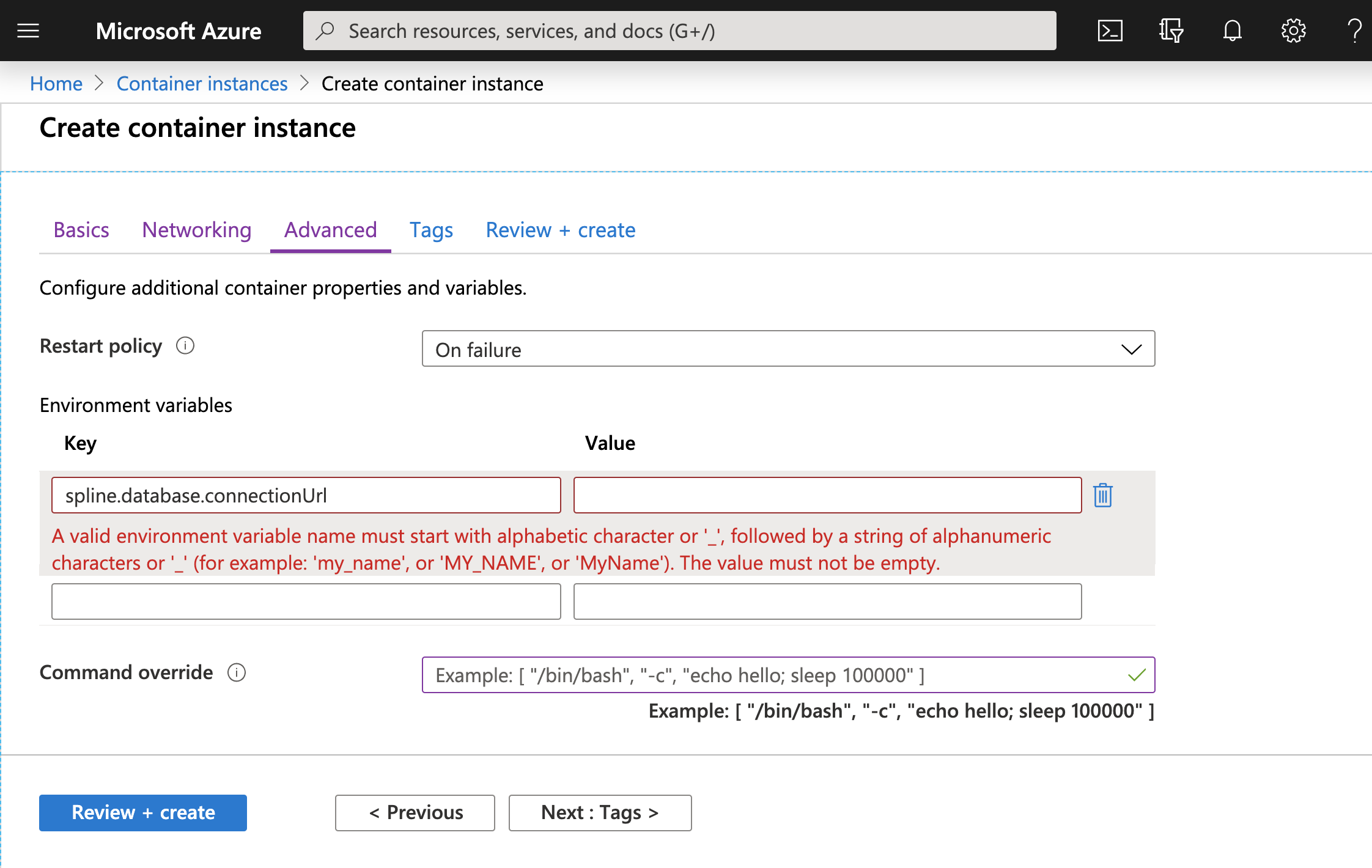Go back using the Previous button
The width and height of the screenshot is (1372, 868).
click(415, 812)
